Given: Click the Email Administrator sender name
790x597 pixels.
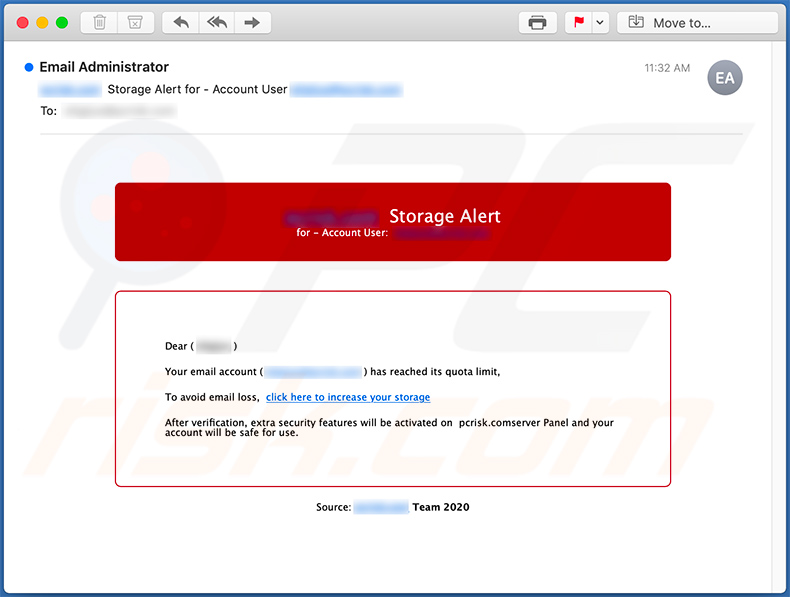Looking at the screenshot, I should [x=104, y=67].
